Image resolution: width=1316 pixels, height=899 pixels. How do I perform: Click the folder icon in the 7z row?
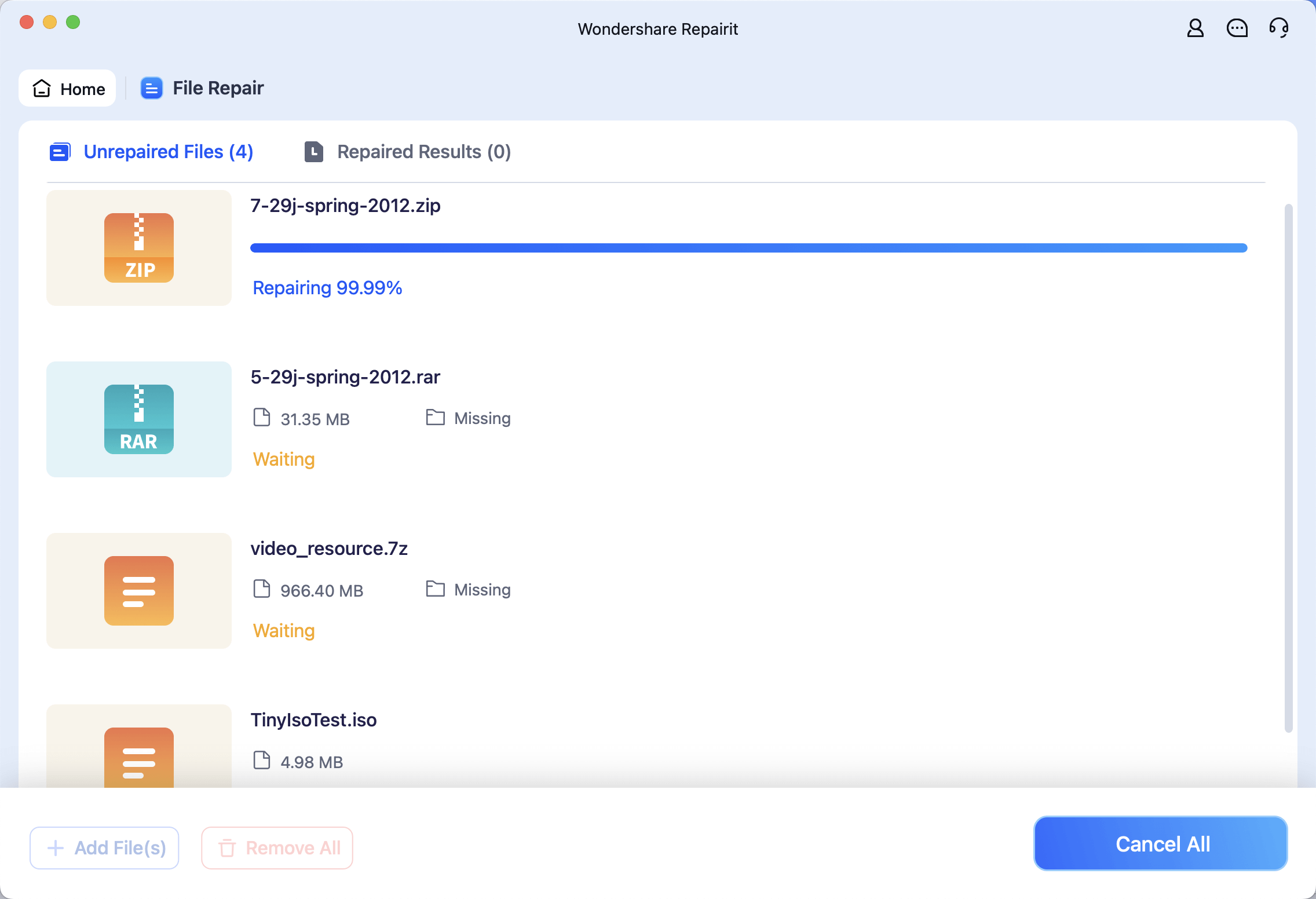436,589
